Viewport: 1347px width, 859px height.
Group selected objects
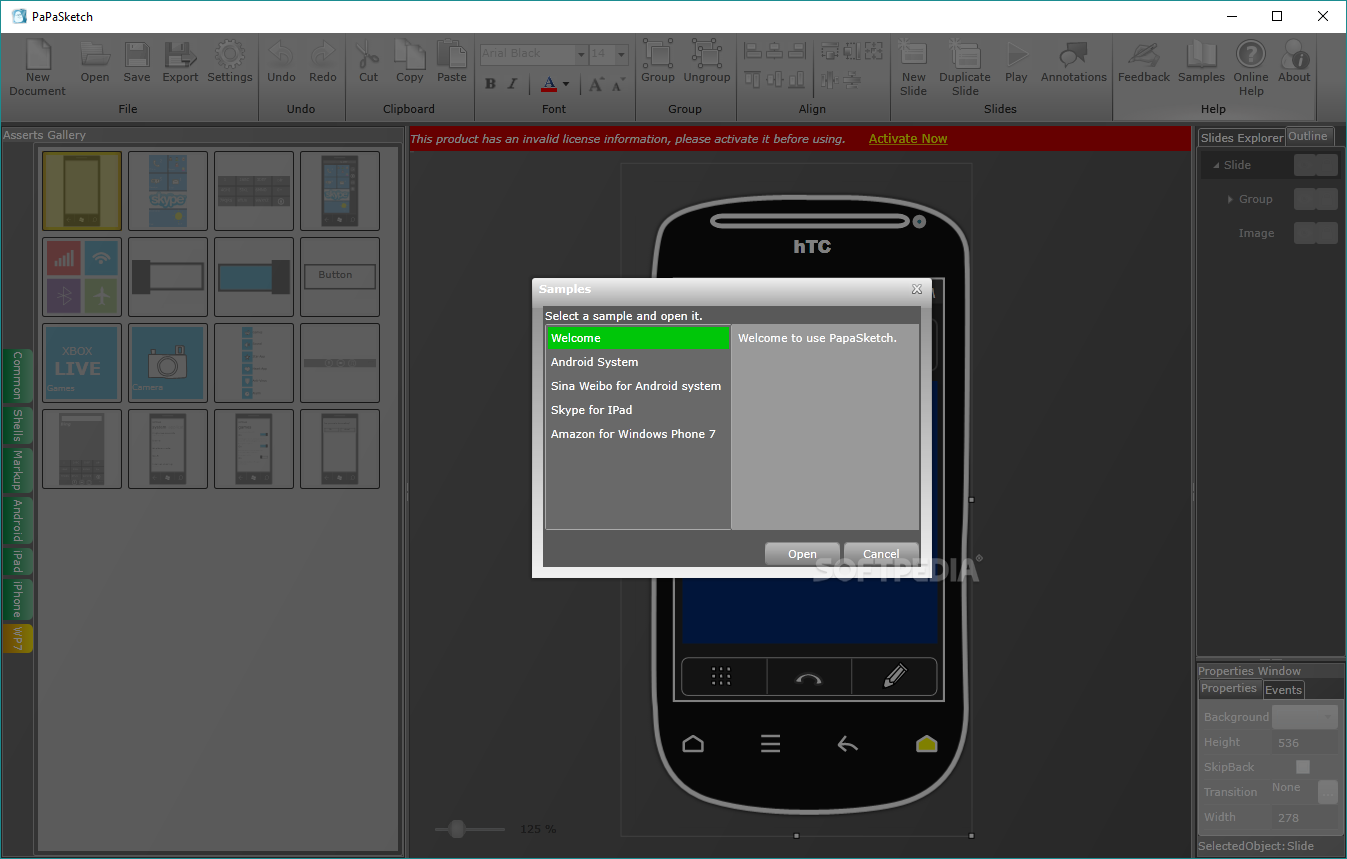click(x=658, y=55)
